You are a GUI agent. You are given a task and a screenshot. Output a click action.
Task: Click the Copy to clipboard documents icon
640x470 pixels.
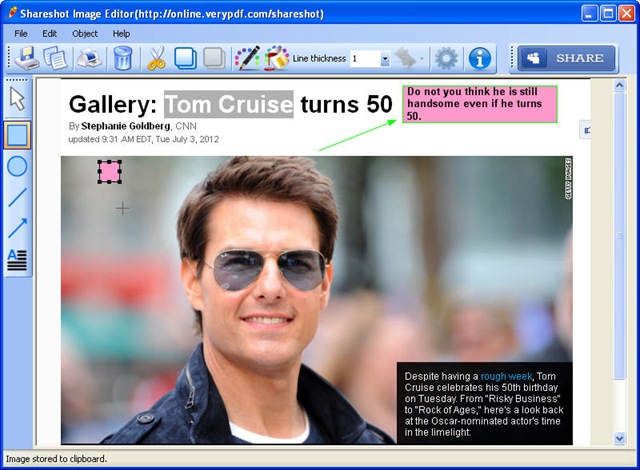[56, 58]
